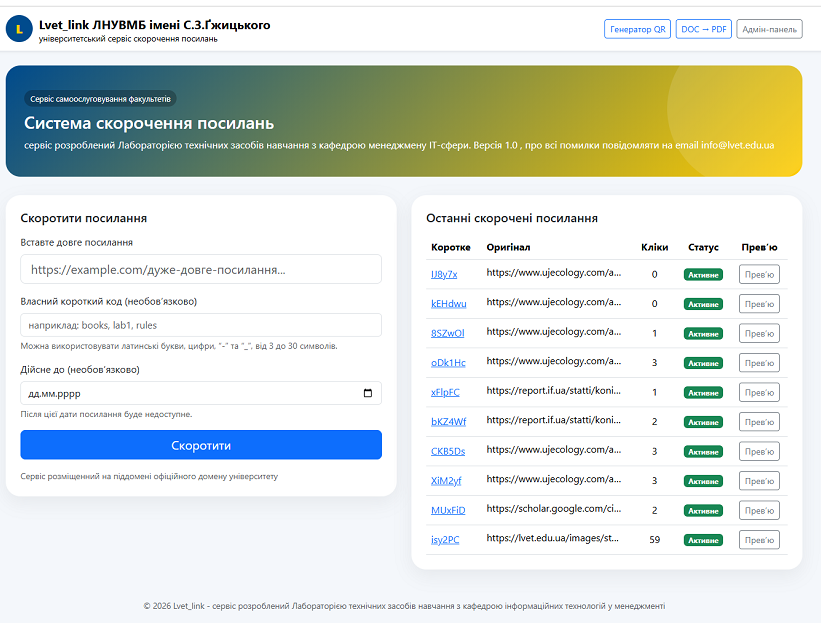Image resolution: width=821 pixels, height=623 pixels.
Task: Open the DOC → PDF converter
Action: [703, 29]
